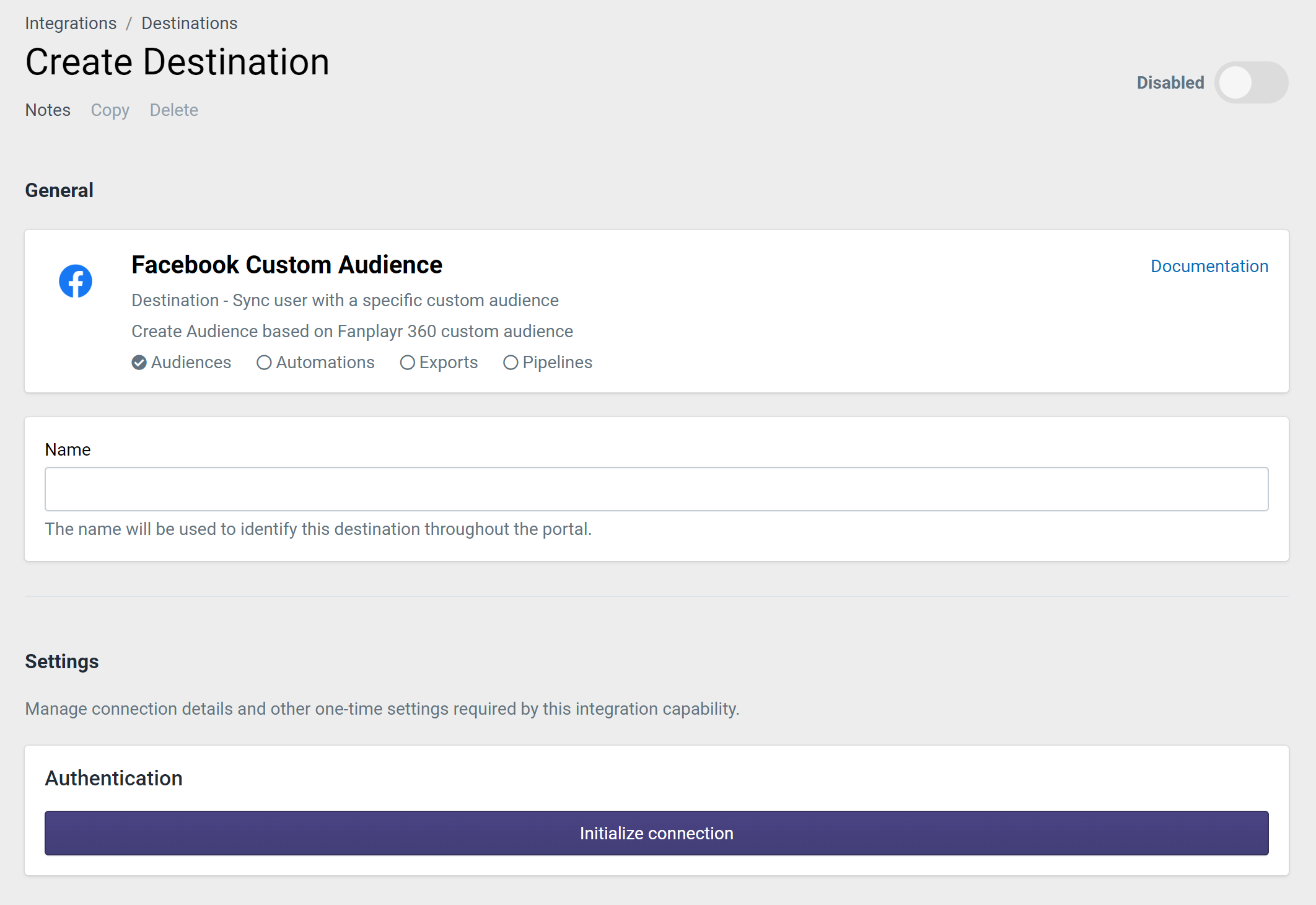This screenshot has height=905, width=1316.
Task: Click the Initialize connection button
Action: pyautogui.click(x=657, y=833)
